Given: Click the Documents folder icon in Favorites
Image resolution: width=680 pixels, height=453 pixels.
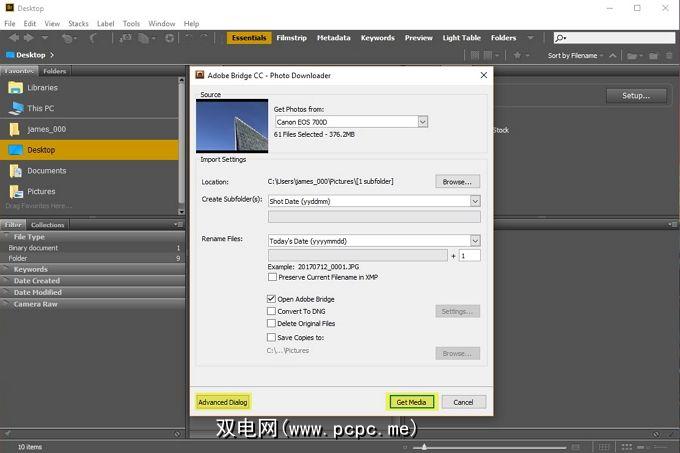Looking at the screenshot, I should pos(16,171).
